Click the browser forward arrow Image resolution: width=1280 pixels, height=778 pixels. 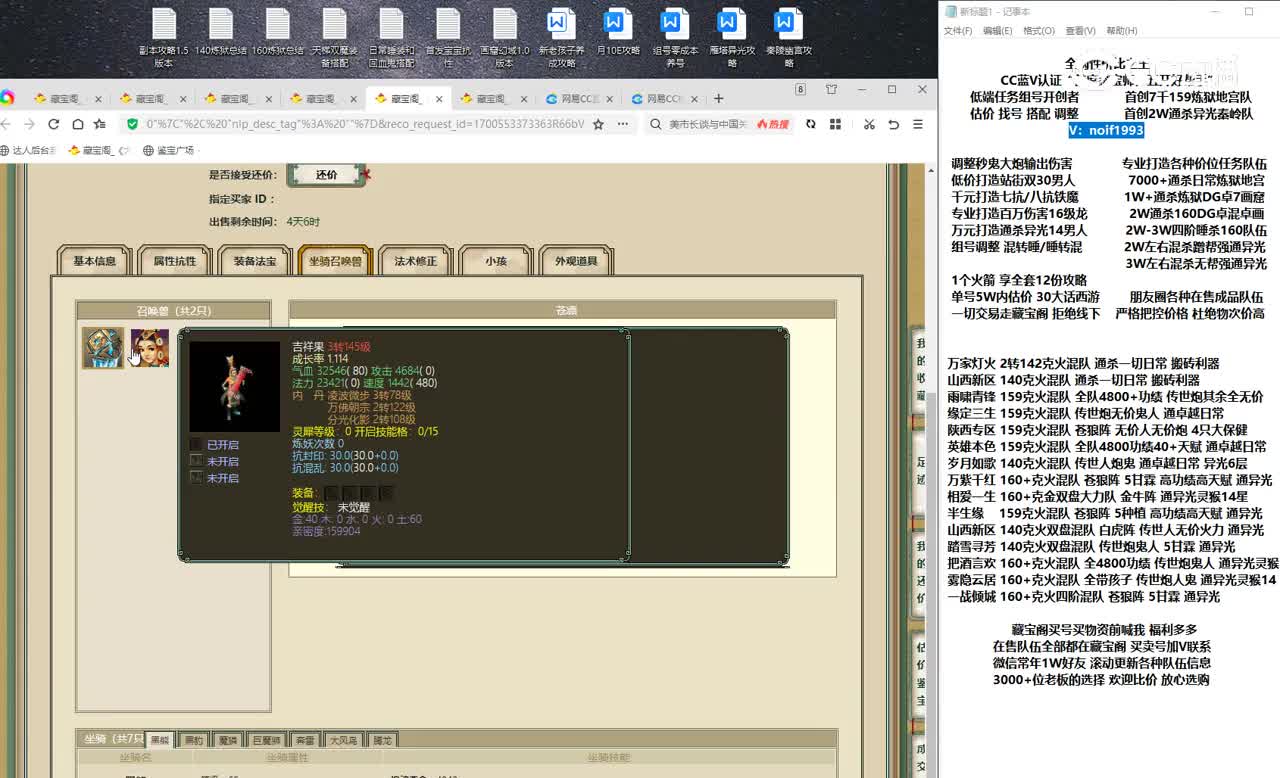pyautogui.click(x=28, y=124)
